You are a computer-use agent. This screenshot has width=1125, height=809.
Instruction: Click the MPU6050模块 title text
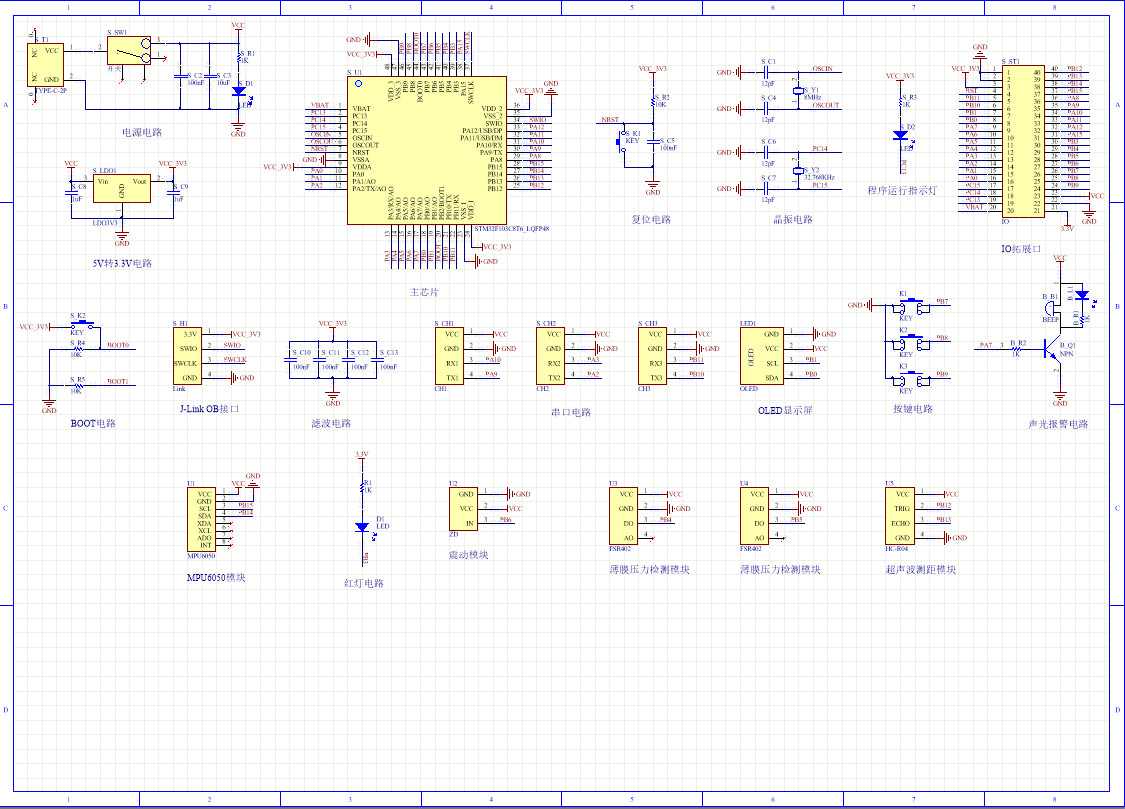point(216,577)
